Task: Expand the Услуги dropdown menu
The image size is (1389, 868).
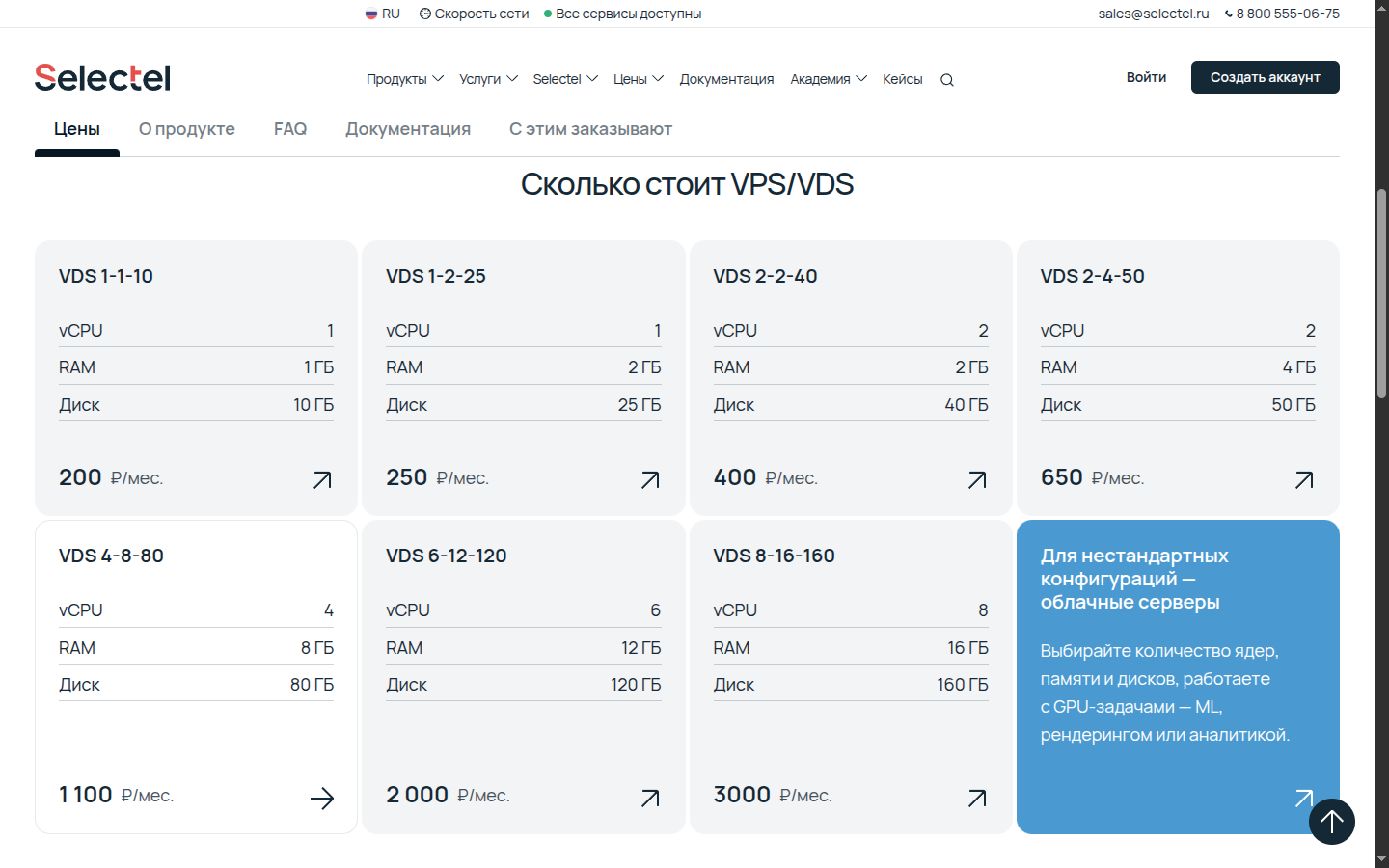Action: click(x=489, y=79)
